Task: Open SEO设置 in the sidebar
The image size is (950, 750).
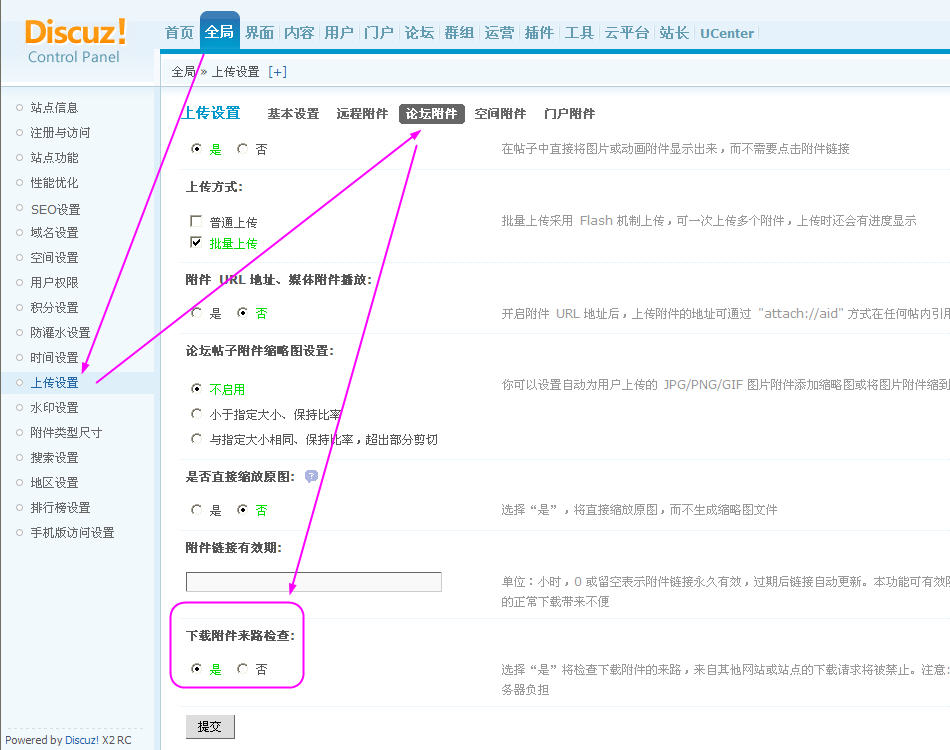Action: pos(56,209)
